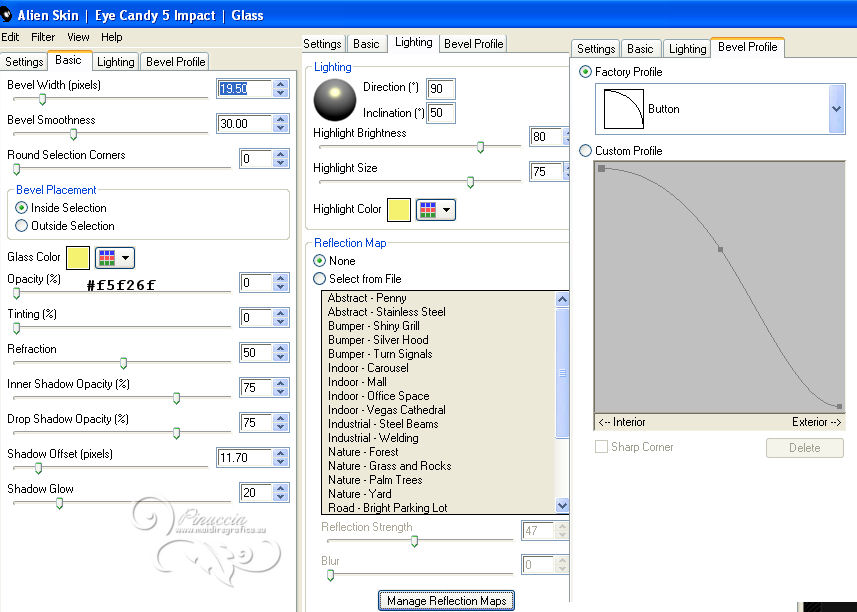Decrease Shadow Offset with down arrow
The width and height of the screenshot is (857, 612).
pos(281,462)
